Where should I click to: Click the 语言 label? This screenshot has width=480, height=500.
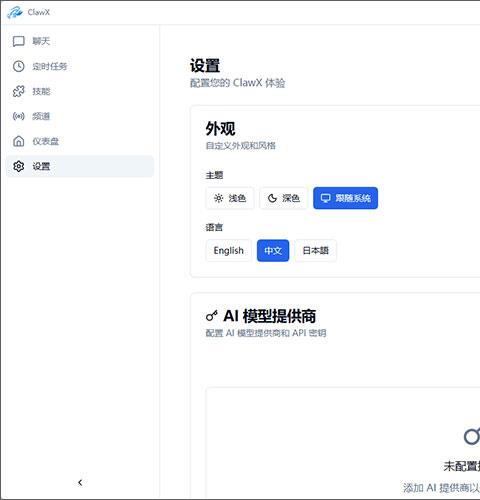coord(214,227)
